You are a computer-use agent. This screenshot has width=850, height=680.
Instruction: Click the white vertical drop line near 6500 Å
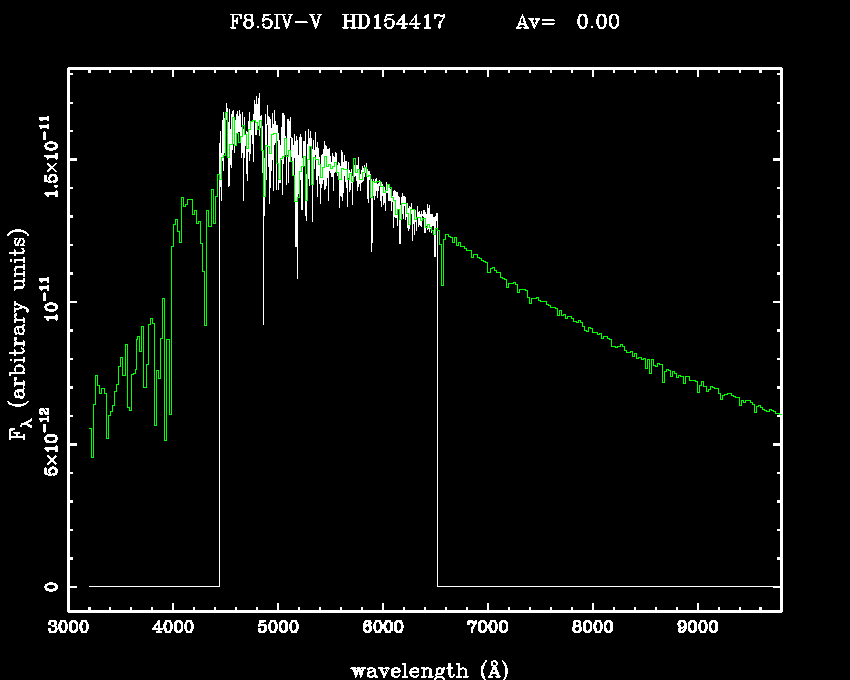click(437, 420)
